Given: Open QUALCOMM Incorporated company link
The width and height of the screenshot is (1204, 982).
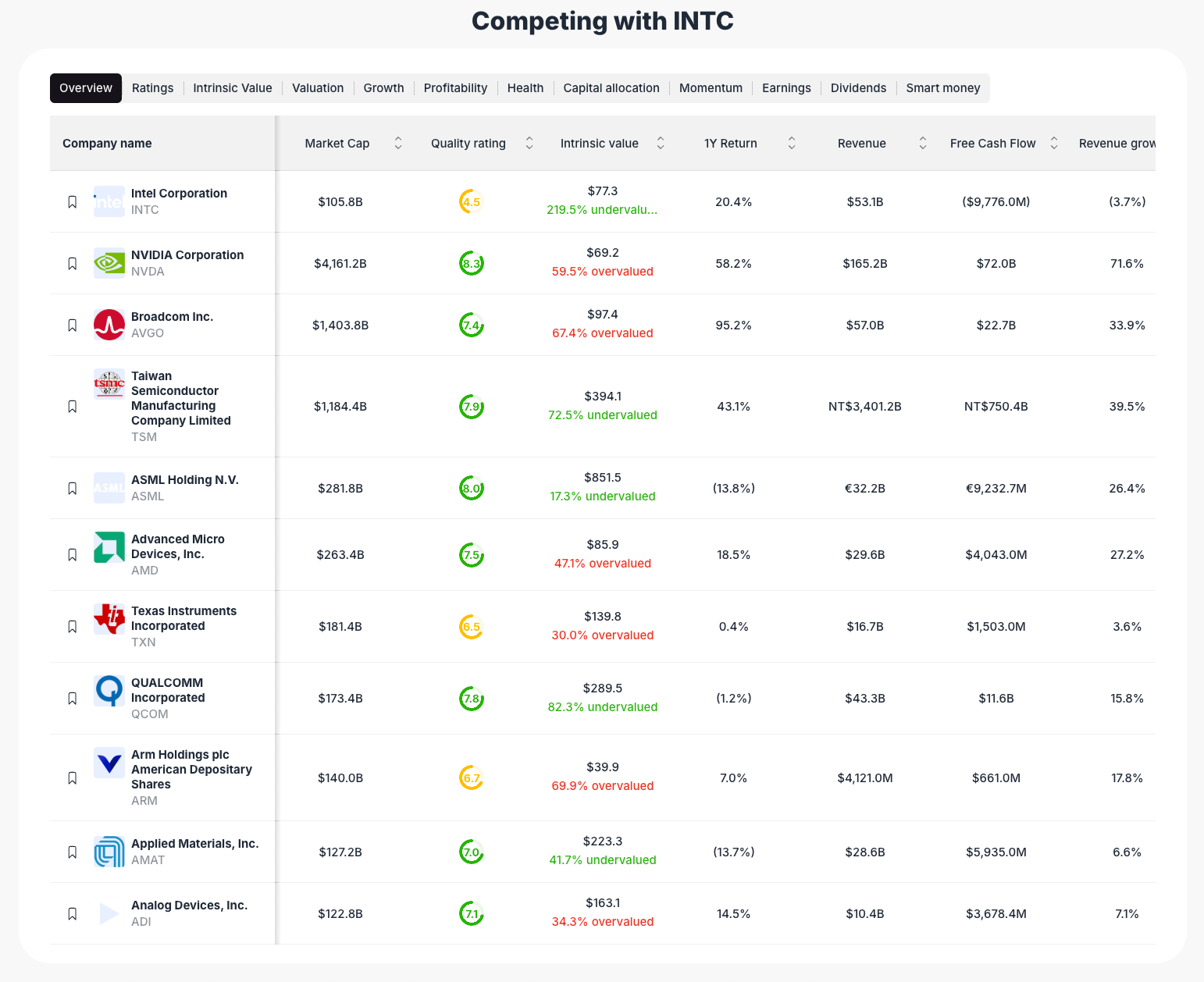Looking at the screenshot, I should point(168,690).
